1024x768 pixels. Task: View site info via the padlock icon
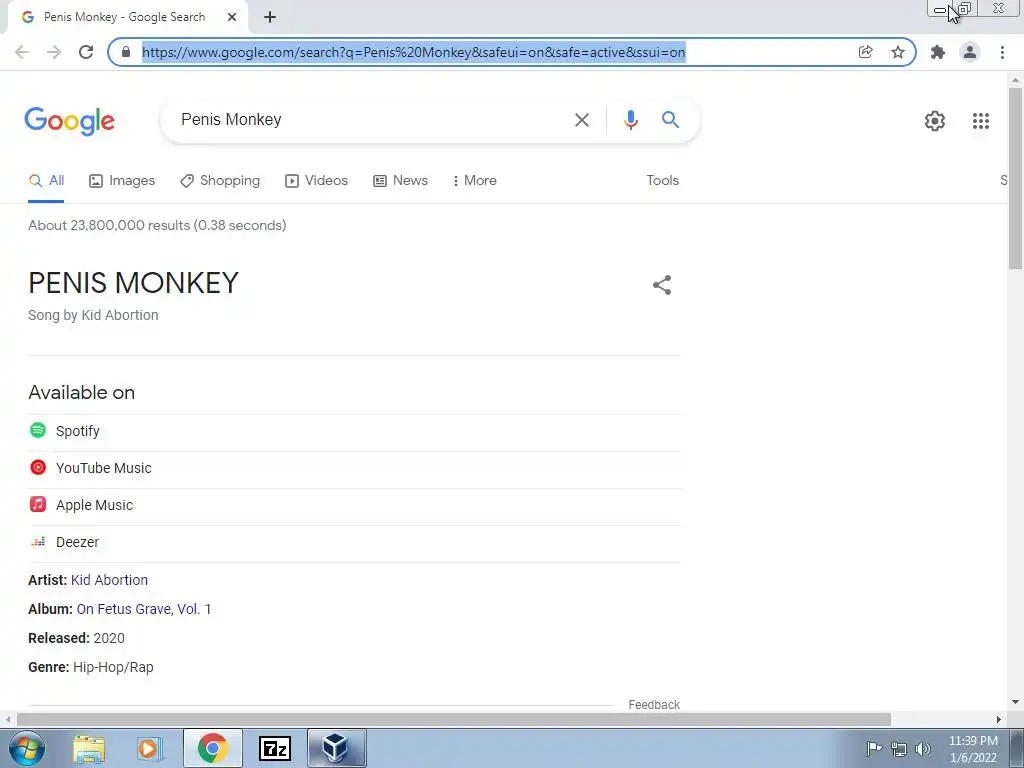(x=126, y=52)
